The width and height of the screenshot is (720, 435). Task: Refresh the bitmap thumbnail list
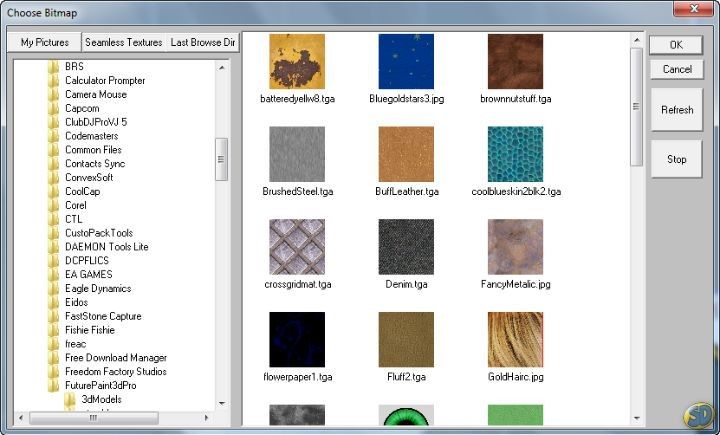click(677, 110)
